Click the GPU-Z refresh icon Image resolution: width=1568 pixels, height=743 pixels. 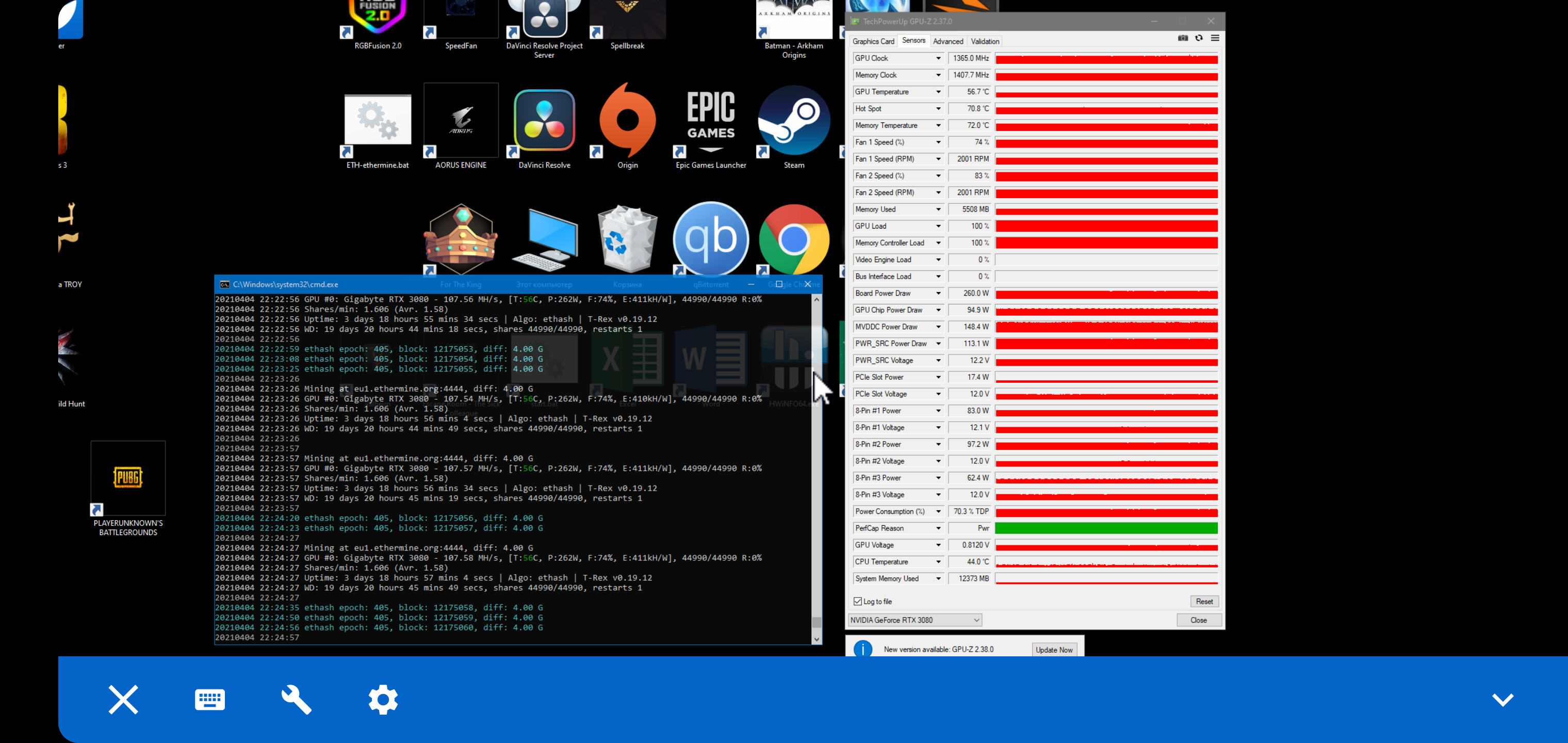click(1199, 38)
